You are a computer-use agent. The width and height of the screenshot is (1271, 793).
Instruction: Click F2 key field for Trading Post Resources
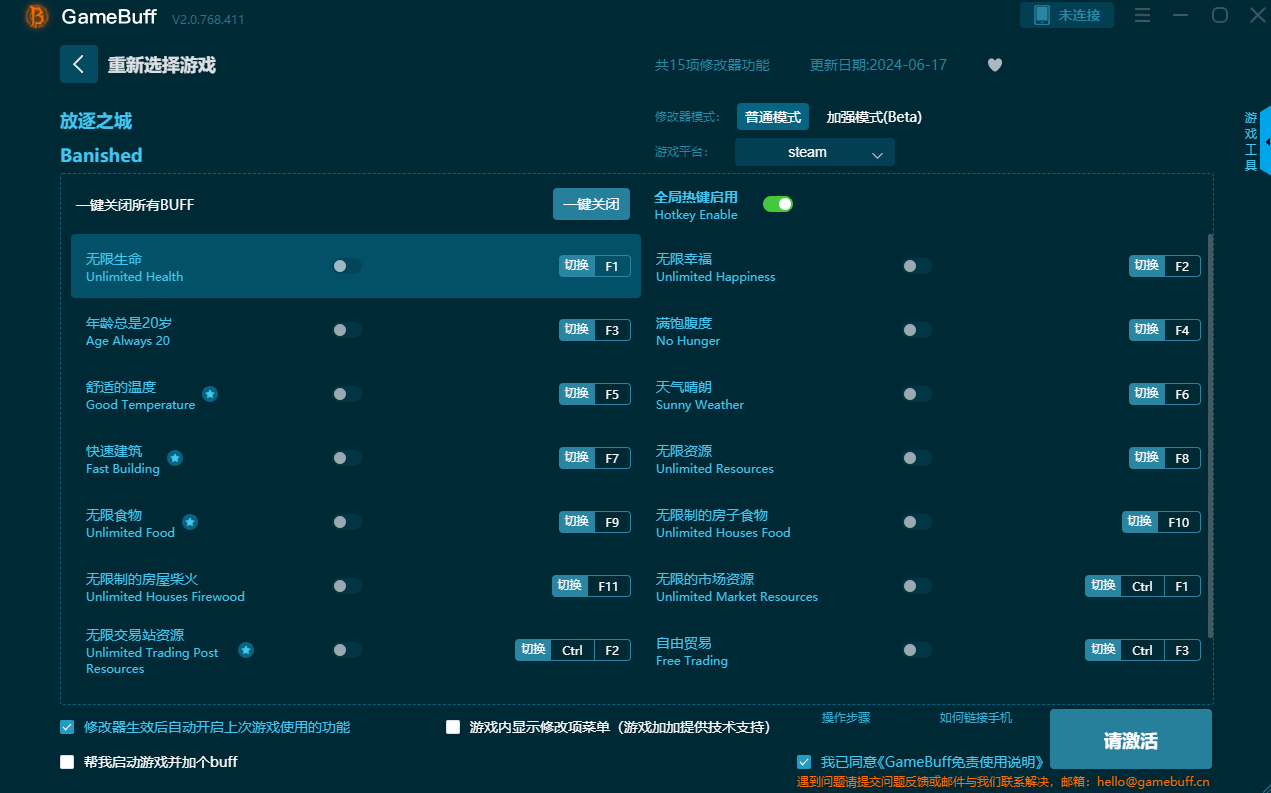click(613, 650)
